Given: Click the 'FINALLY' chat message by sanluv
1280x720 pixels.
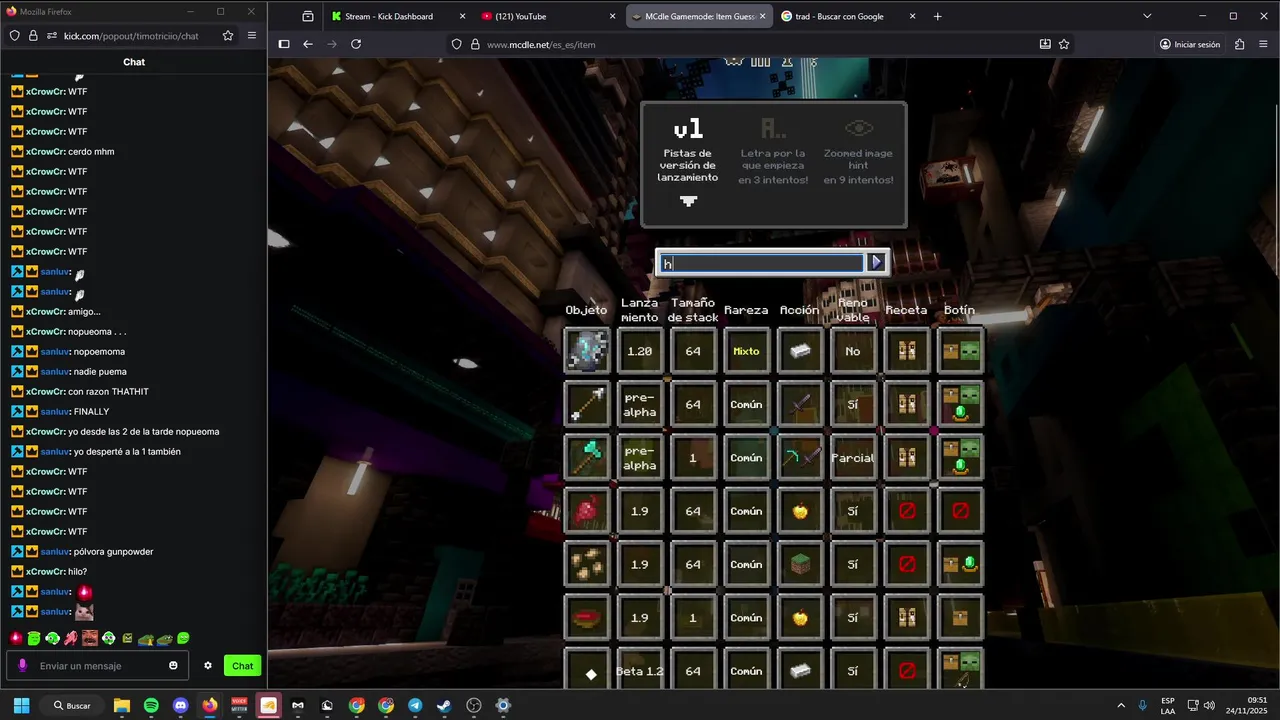Looking at the screenshot, I should (x=91, y=411).
